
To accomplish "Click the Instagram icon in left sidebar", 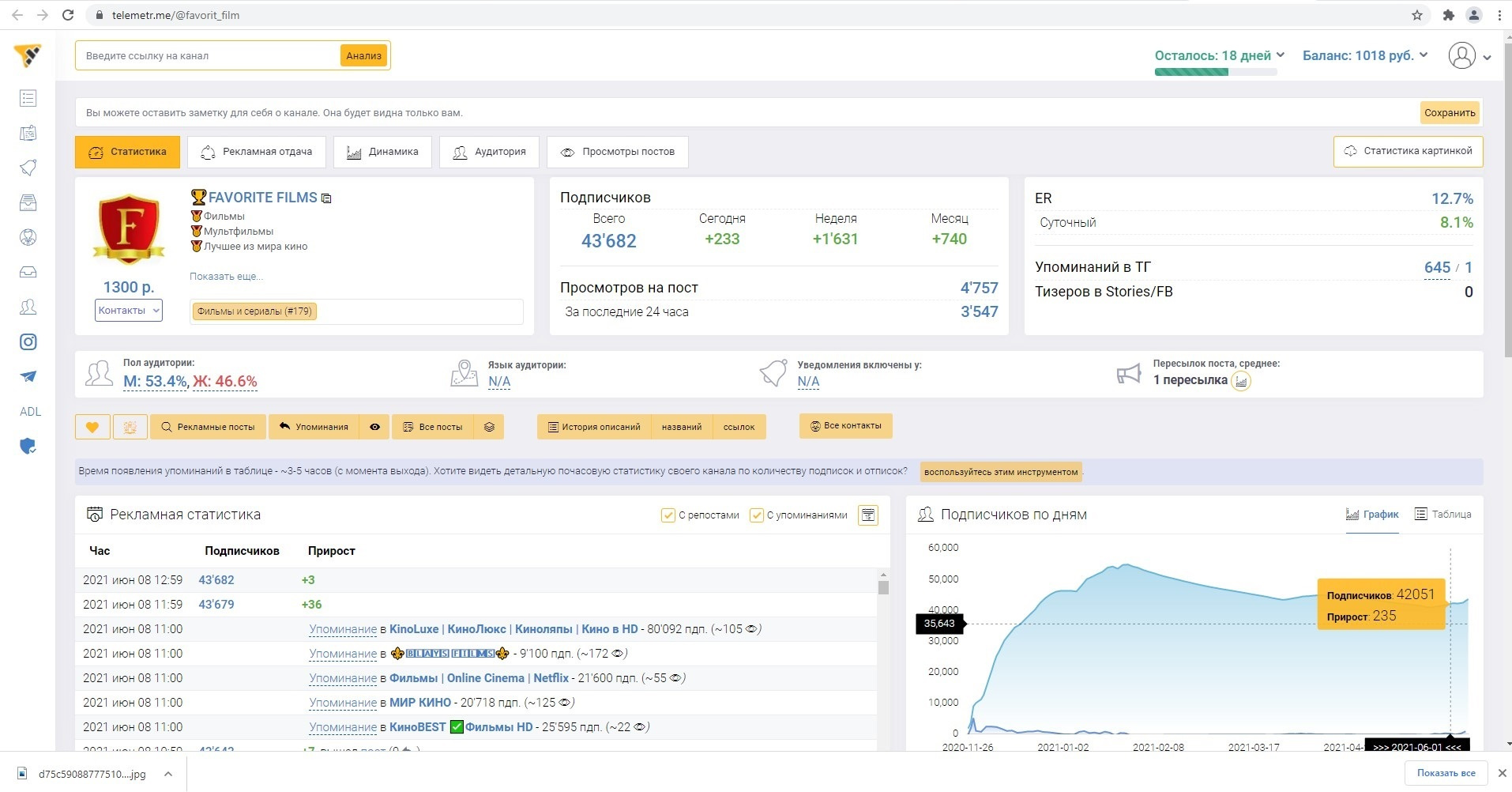I will coord(28,341).
